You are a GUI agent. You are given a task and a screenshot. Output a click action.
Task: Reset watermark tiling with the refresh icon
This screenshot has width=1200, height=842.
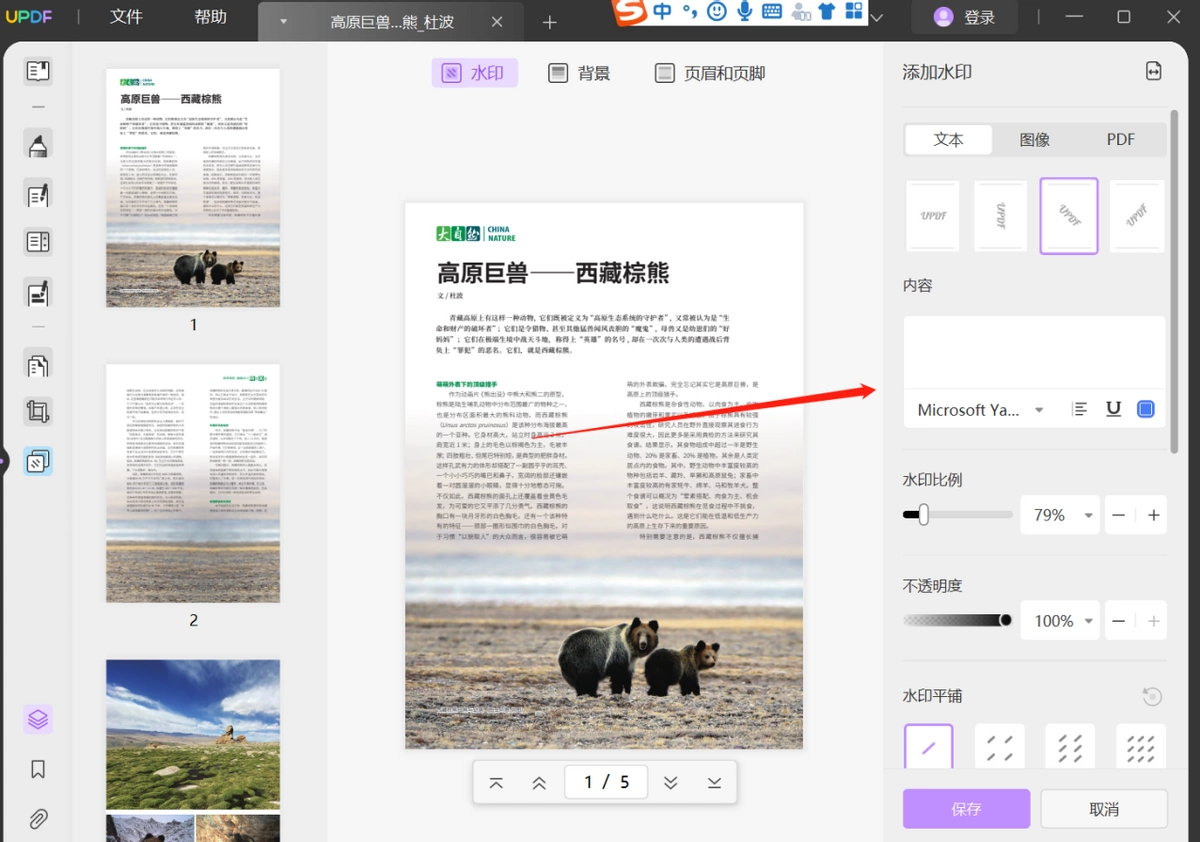(x=1152, y=696)
